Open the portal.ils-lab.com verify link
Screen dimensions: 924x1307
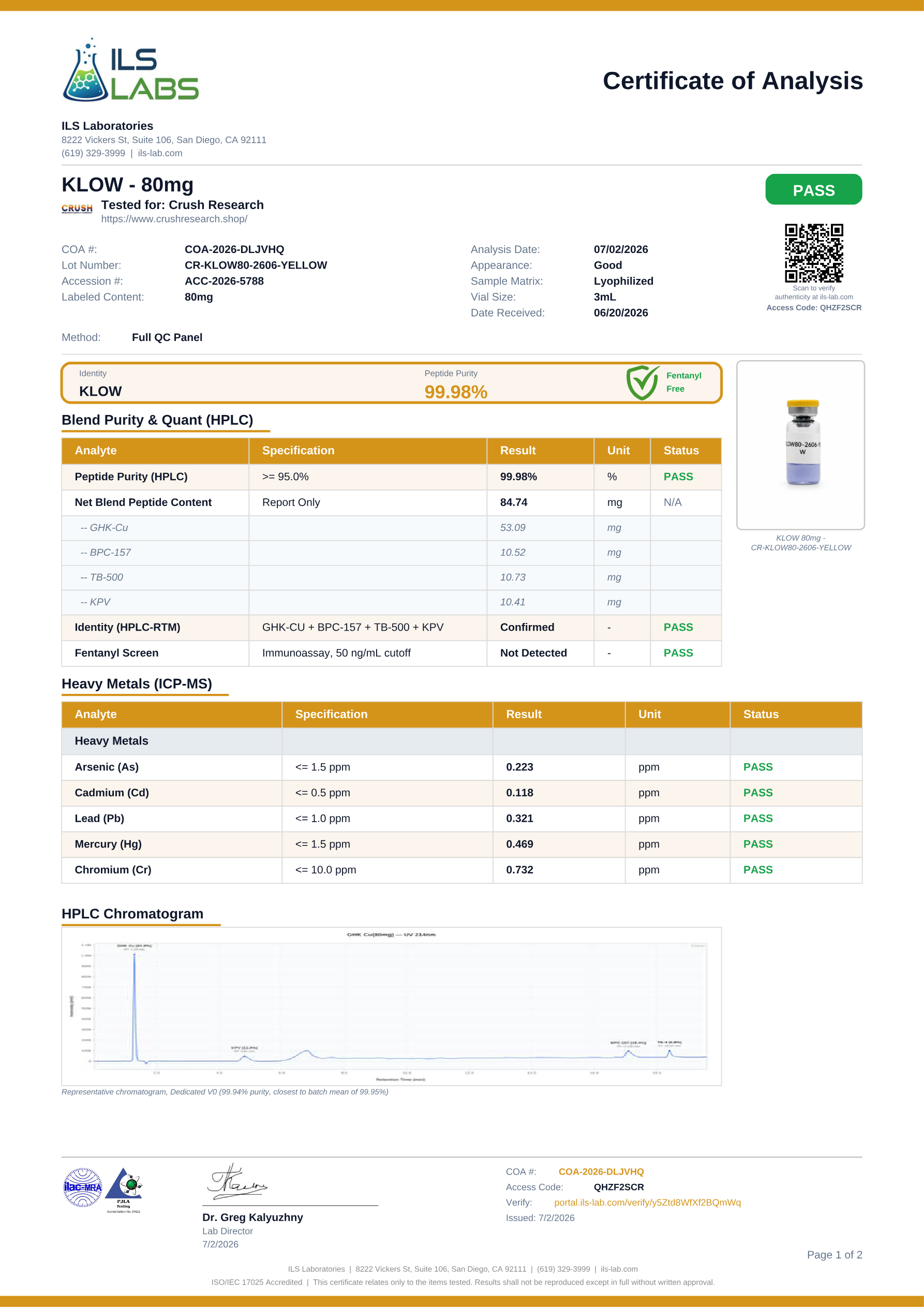[647, 1202]
